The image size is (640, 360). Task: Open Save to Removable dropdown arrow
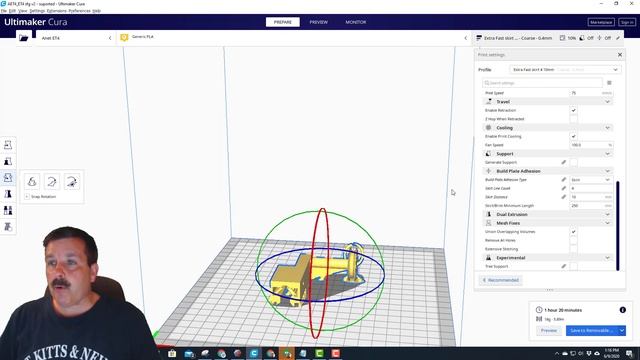pyautogui.click(x=622, y=331)
